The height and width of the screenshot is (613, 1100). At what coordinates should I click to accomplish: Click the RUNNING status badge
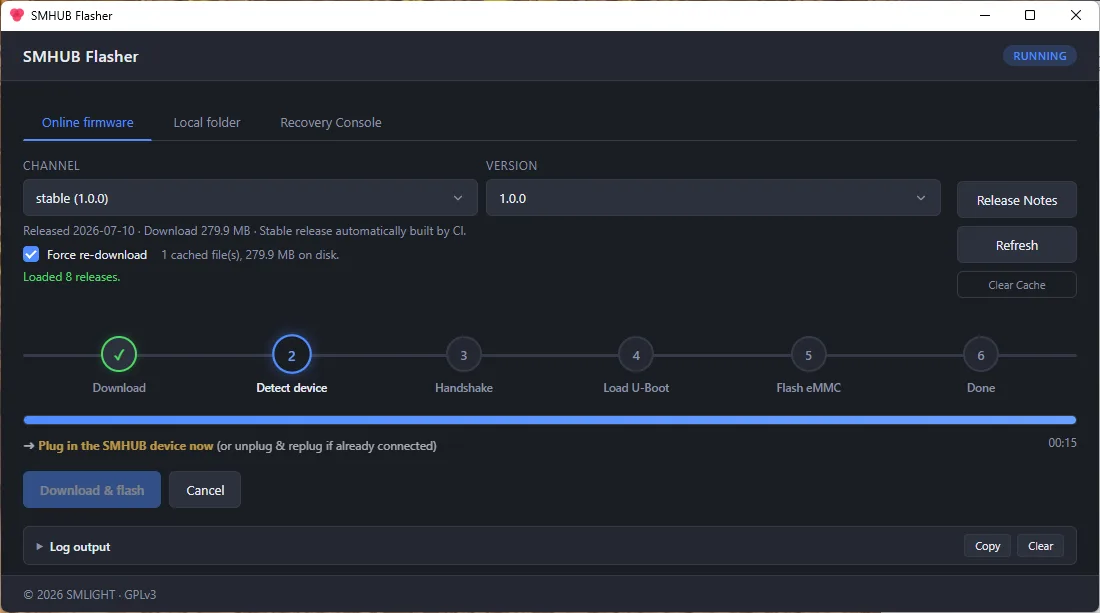click(1040, 55)
